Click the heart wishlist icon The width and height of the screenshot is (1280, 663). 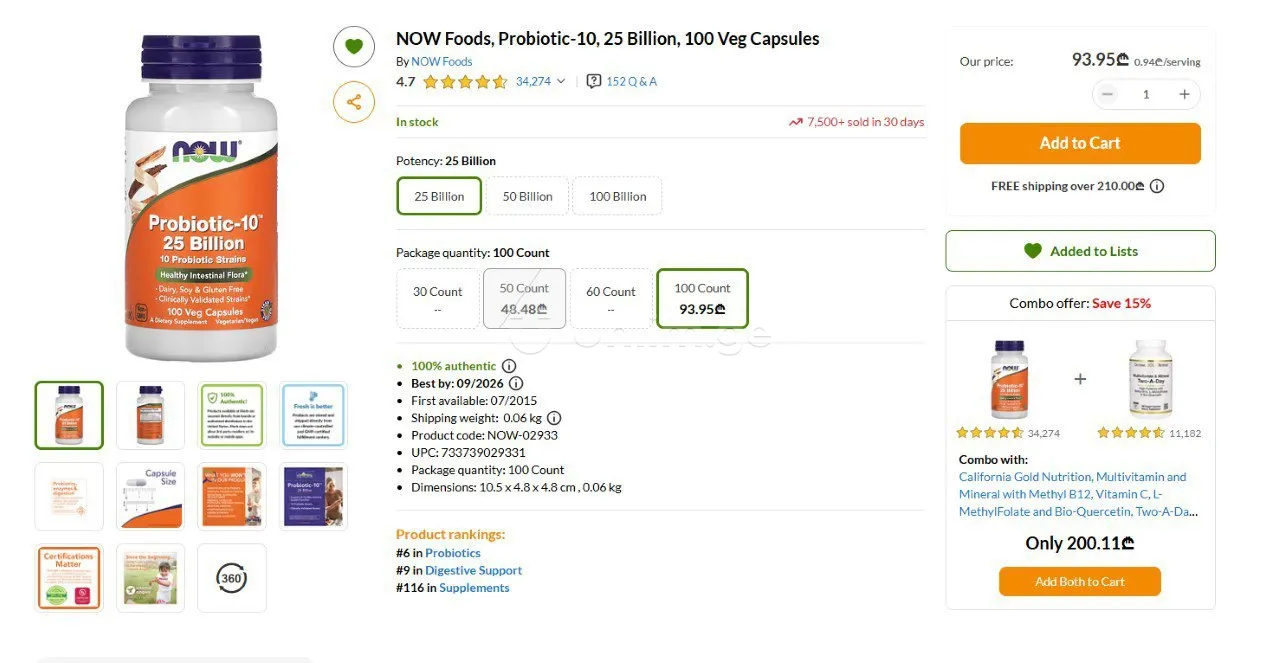(x=353, y=46)
